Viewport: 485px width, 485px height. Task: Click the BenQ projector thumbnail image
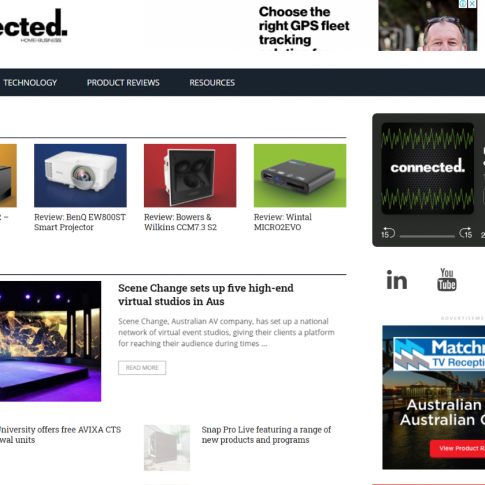(80, 176)
